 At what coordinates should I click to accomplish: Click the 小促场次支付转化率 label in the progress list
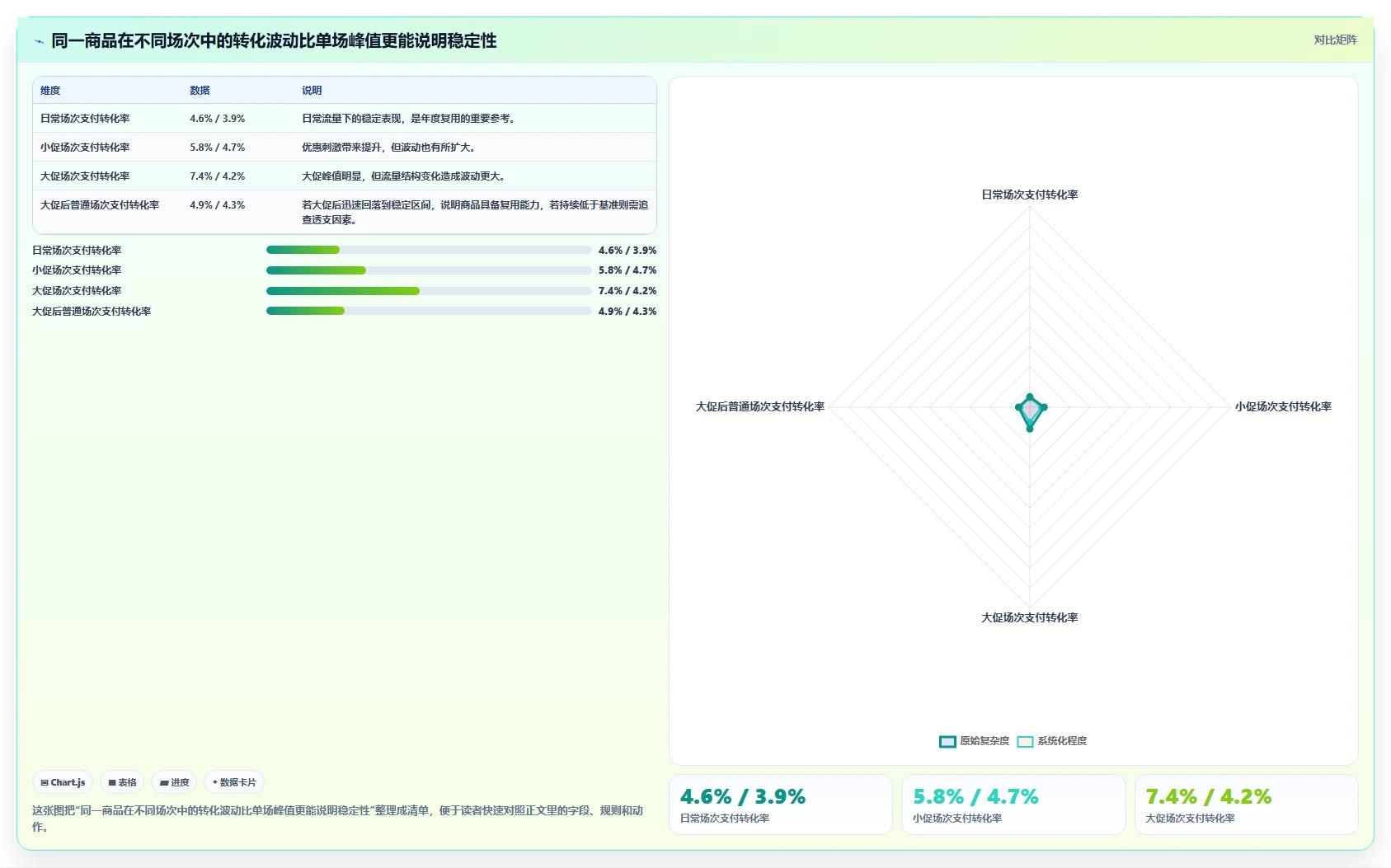tap(77, 270)
